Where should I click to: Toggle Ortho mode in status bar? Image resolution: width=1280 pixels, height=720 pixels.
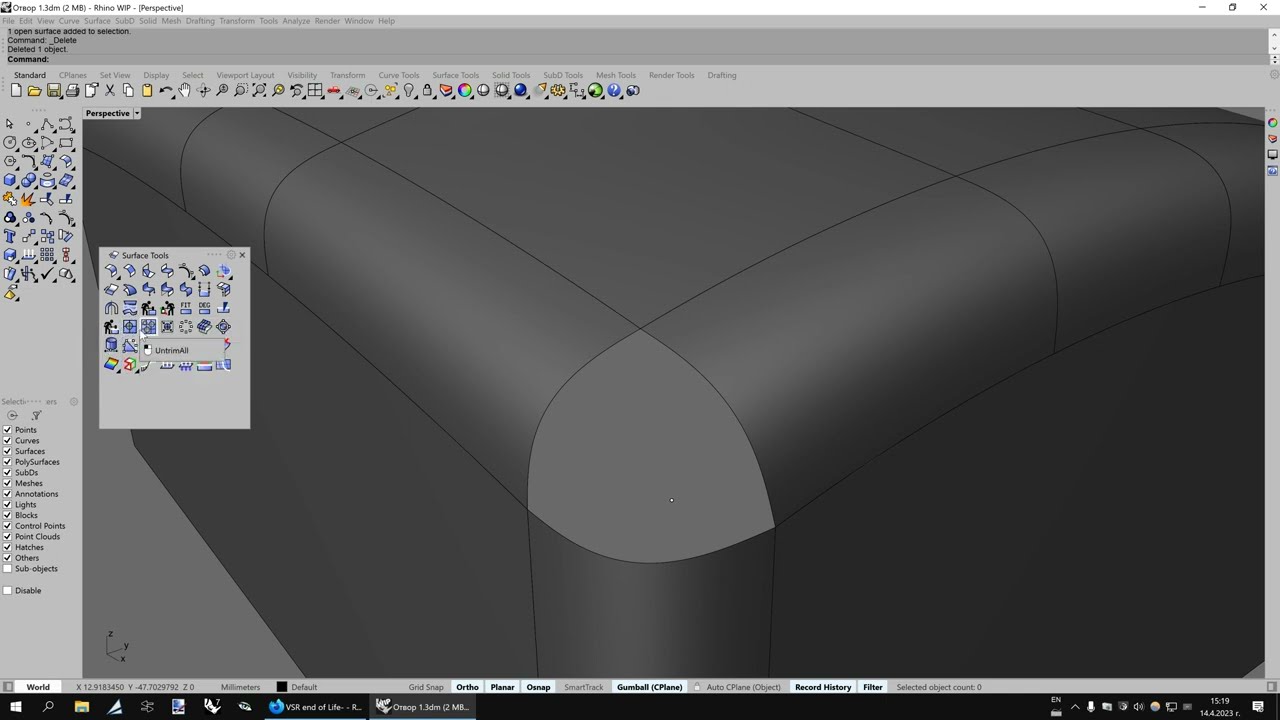(467, 687)
